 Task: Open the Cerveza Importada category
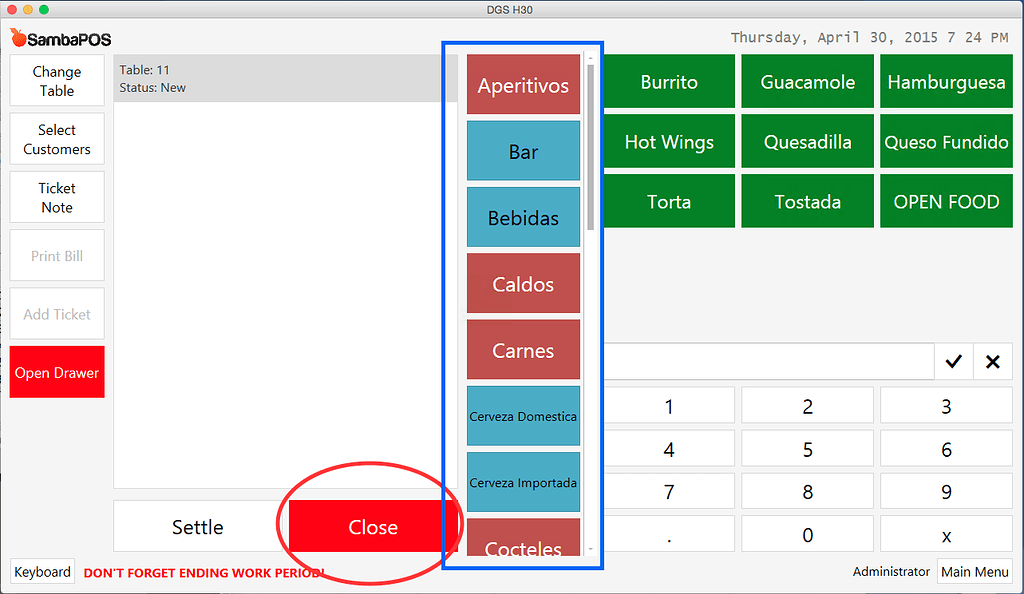click(523, 482)
